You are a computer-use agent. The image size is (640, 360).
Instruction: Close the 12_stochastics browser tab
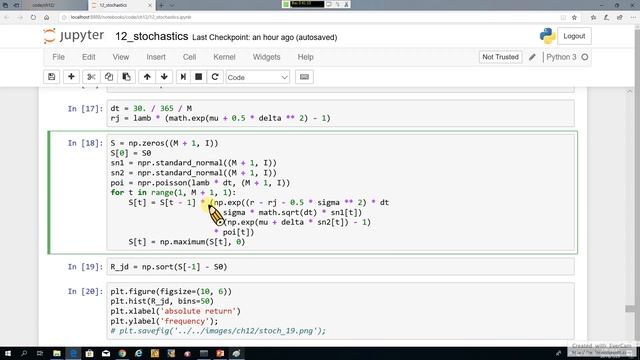coord(150,5)
